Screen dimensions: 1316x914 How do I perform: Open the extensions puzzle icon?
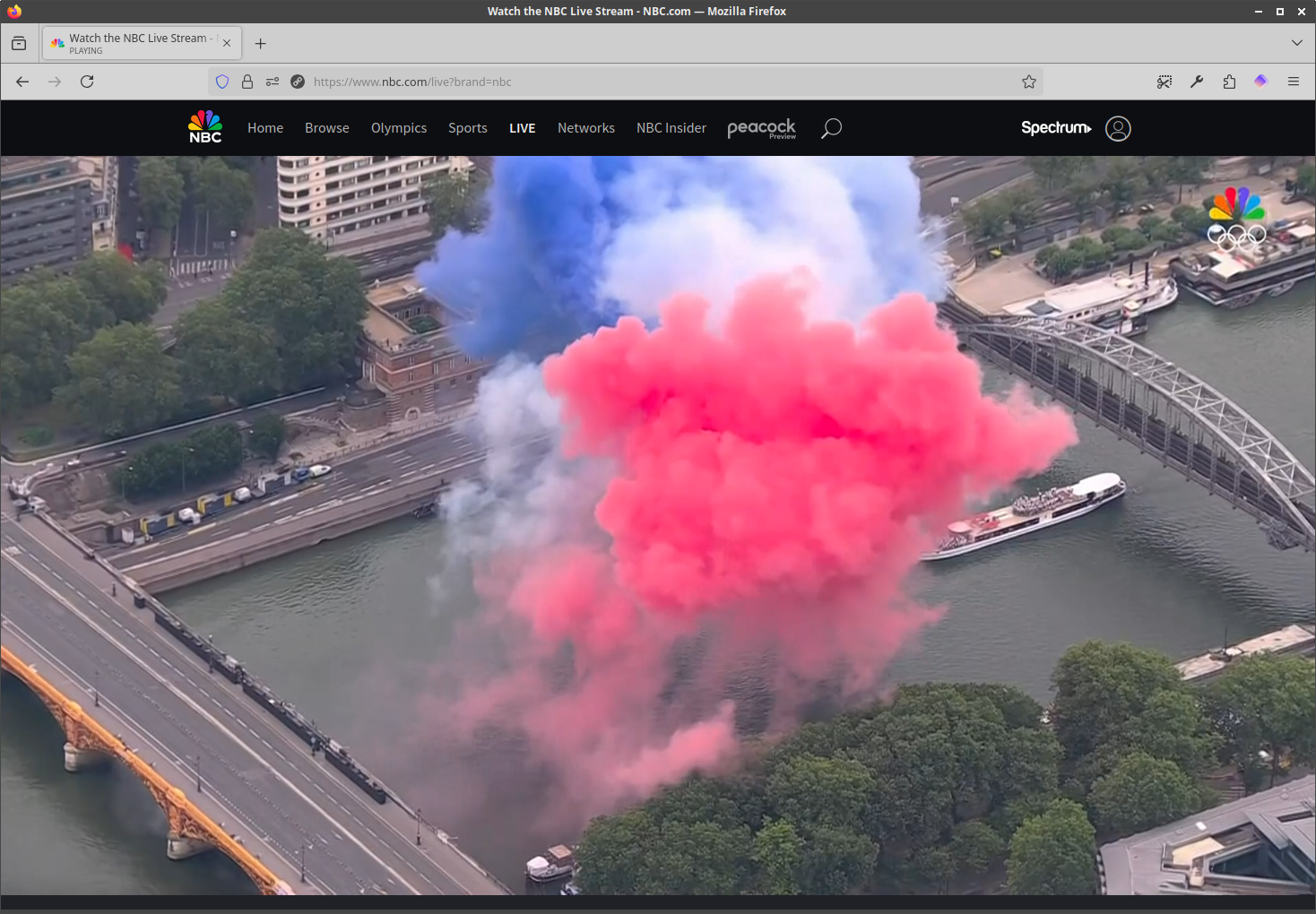pos(1229,82)
